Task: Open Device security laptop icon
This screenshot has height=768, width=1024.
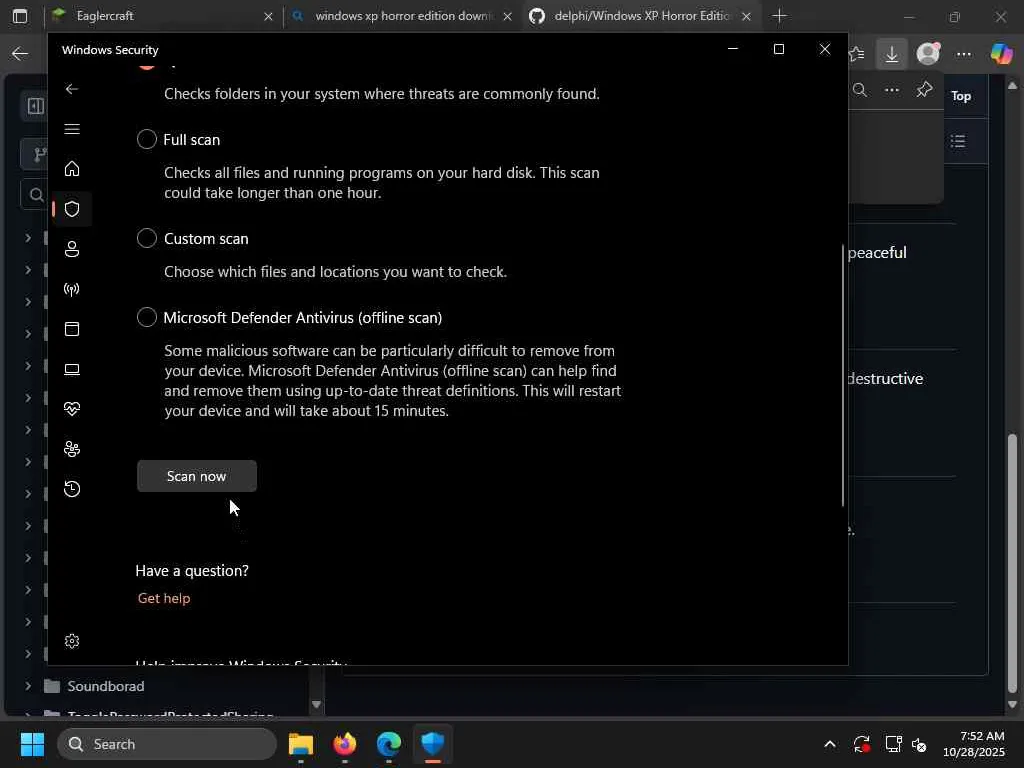Action: tap(72, 369)
